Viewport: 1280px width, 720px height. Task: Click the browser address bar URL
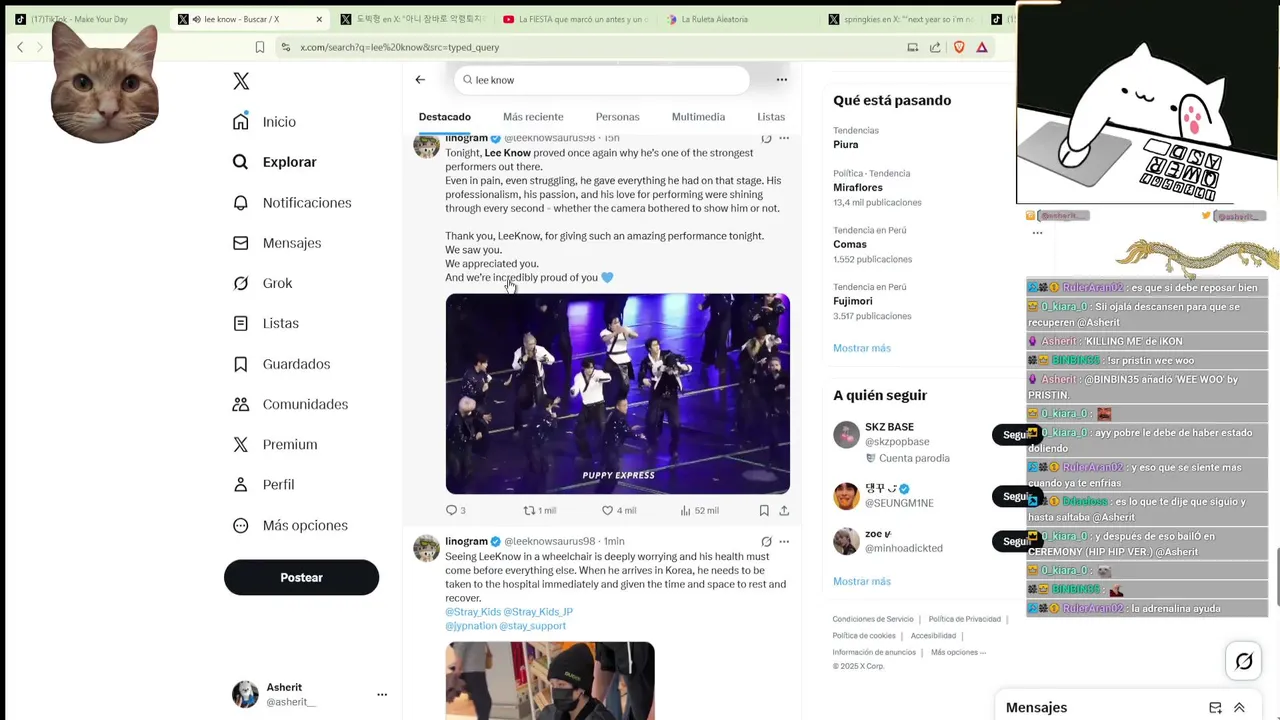point(400,47)
